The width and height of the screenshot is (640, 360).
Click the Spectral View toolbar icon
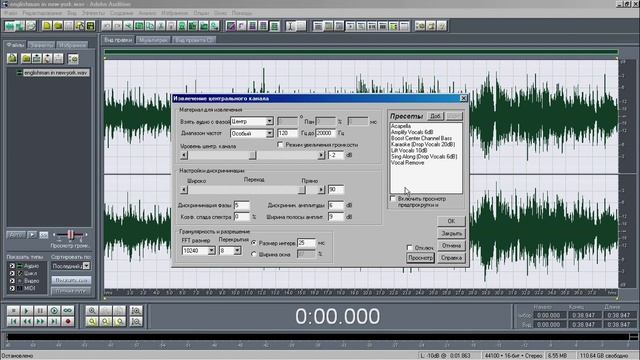231,26
